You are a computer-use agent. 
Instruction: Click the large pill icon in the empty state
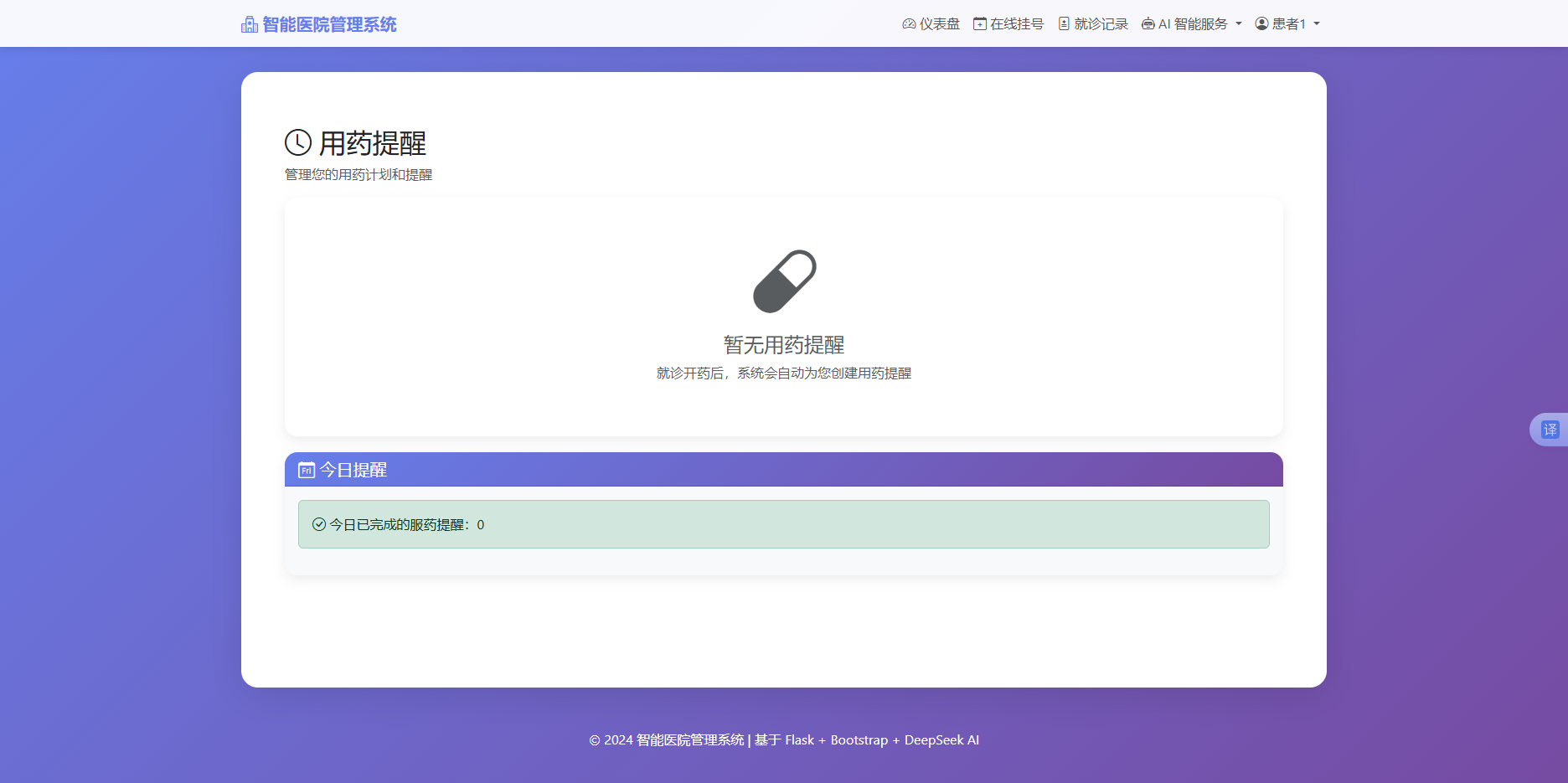point(785,281)
